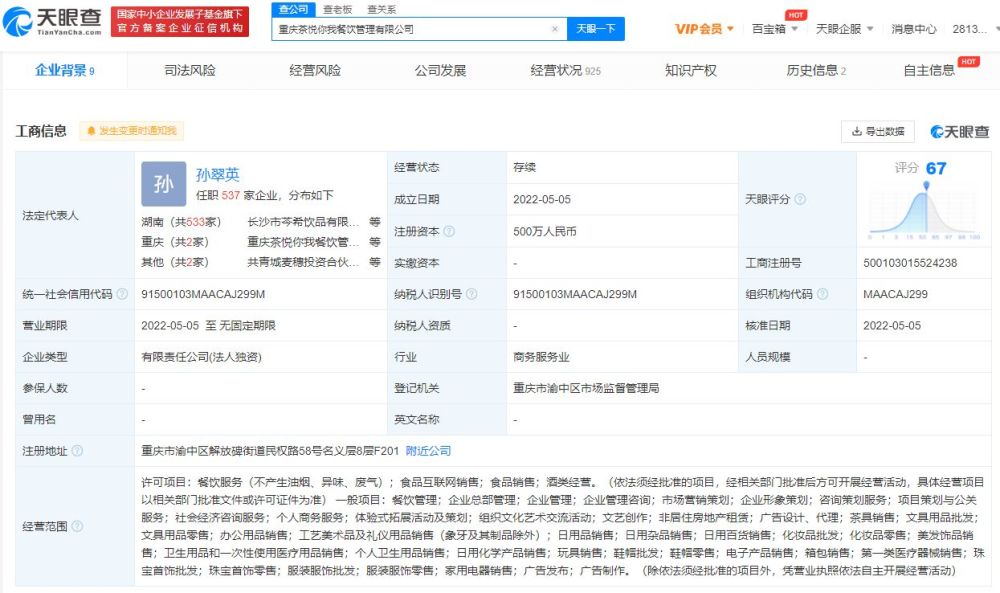The height and width of the screenshot is (593, 1000).
Task: Open the 重庆茶悦你我餐饮管... company link
Action: tap(304, 242)
